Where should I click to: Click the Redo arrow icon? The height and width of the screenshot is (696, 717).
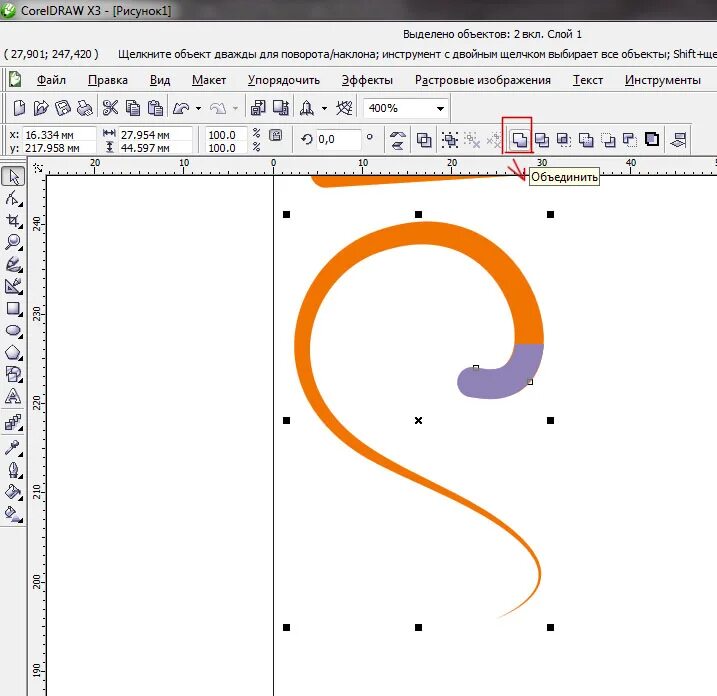pos(218,108)
